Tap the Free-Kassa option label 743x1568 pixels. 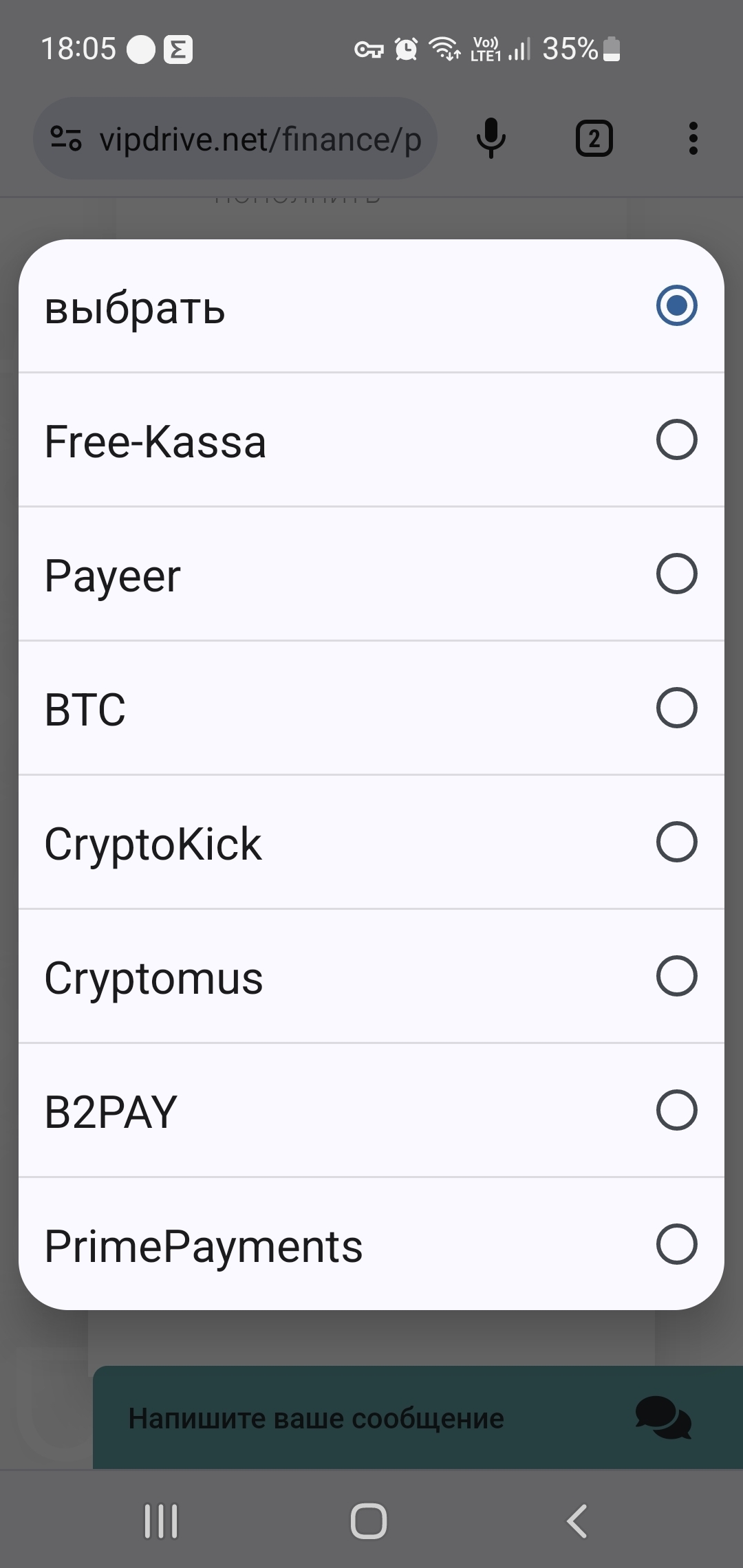pos(155,441)
